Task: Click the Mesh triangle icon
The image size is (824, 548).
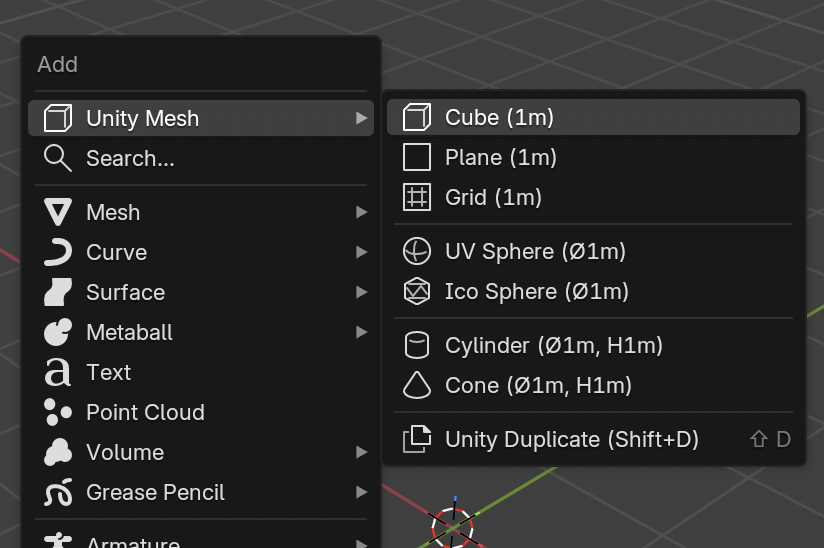Action: [x=58, y=212]
